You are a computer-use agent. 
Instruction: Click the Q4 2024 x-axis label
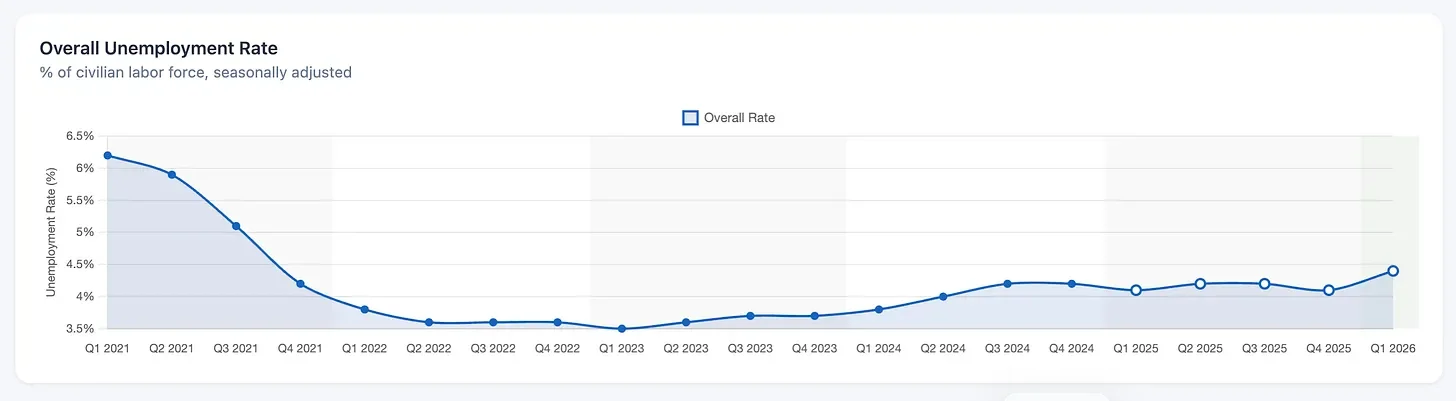point(1072,349)
